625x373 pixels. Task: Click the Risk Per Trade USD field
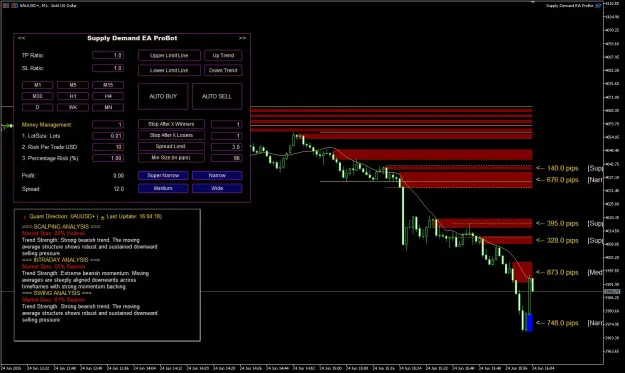point(108,147)
